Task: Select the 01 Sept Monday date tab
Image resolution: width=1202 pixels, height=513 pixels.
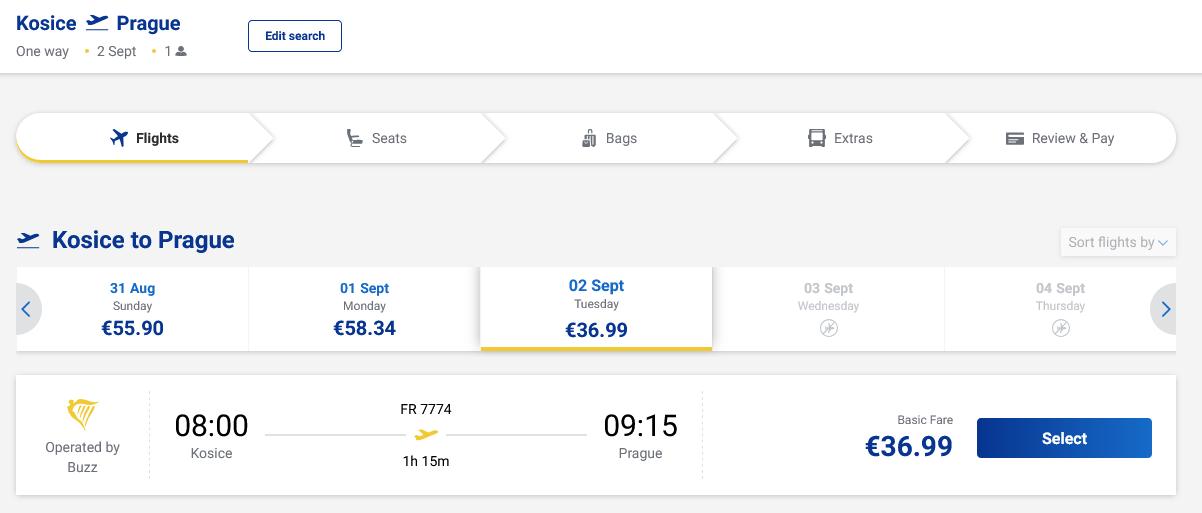Action: click(x=364, y=309)
